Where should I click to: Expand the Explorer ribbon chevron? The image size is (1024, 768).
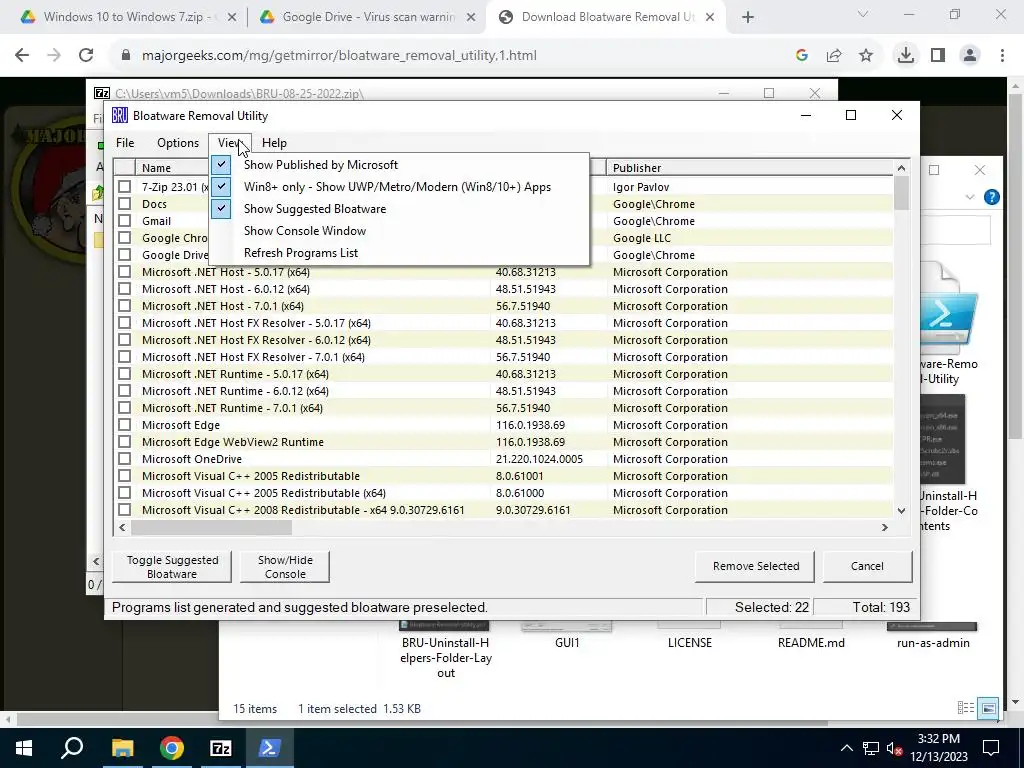[x=970, y=197]
